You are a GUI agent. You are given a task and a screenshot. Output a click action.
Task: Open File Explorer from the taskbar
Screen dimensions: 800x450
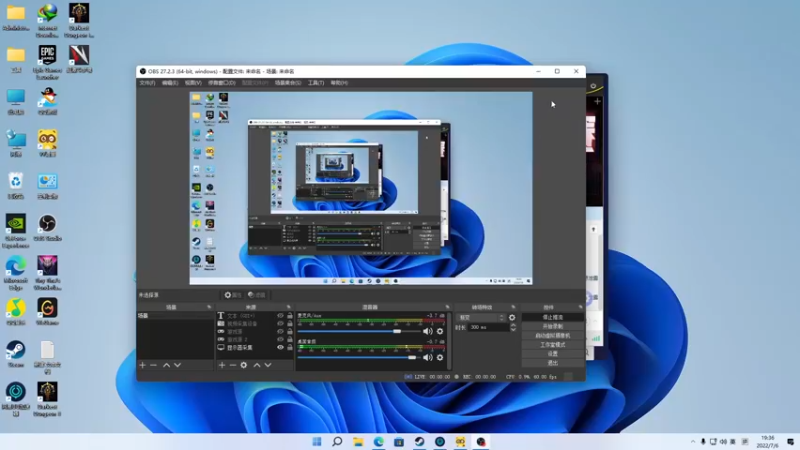tap(358, 441)
